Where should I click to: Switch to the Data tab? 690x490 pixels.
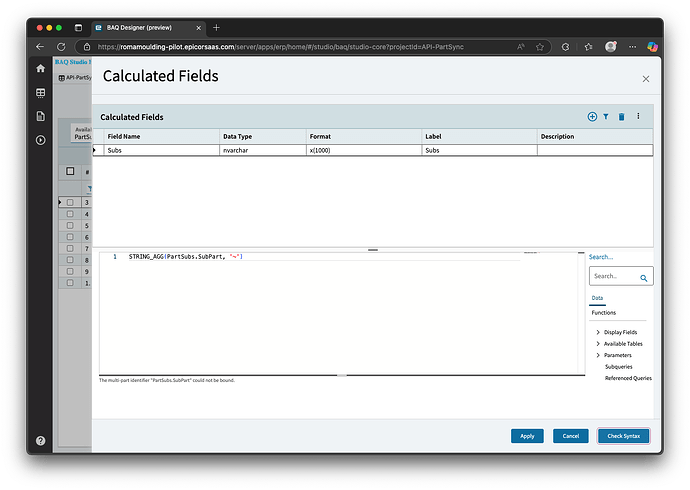(597, 298)
